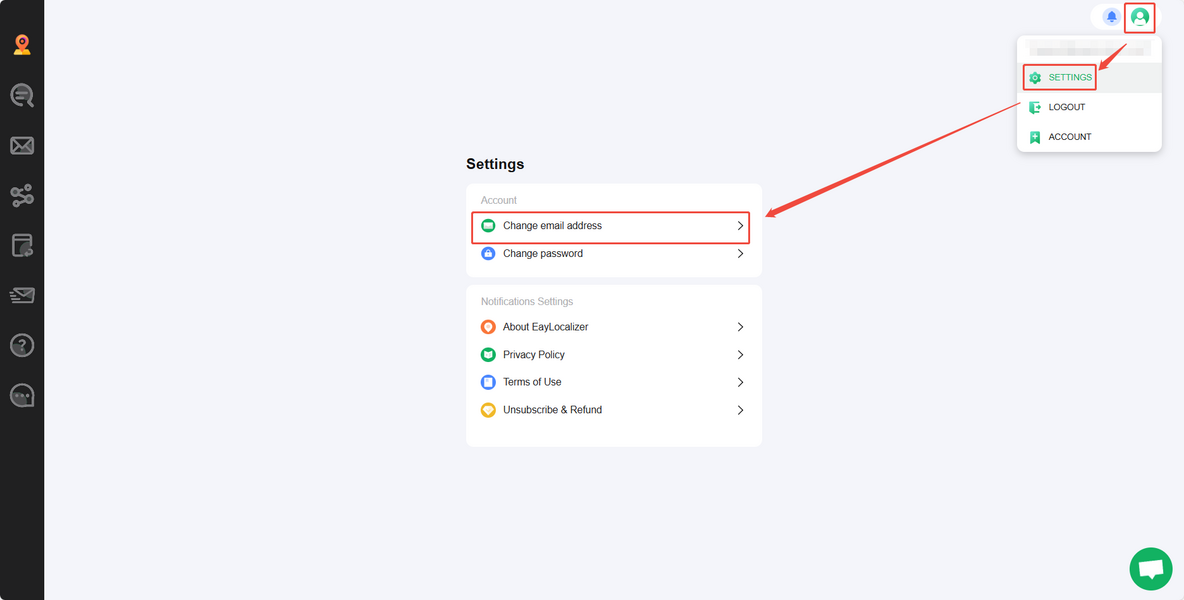Expand the Privacy Policy chevron arrow

(740, 355)
